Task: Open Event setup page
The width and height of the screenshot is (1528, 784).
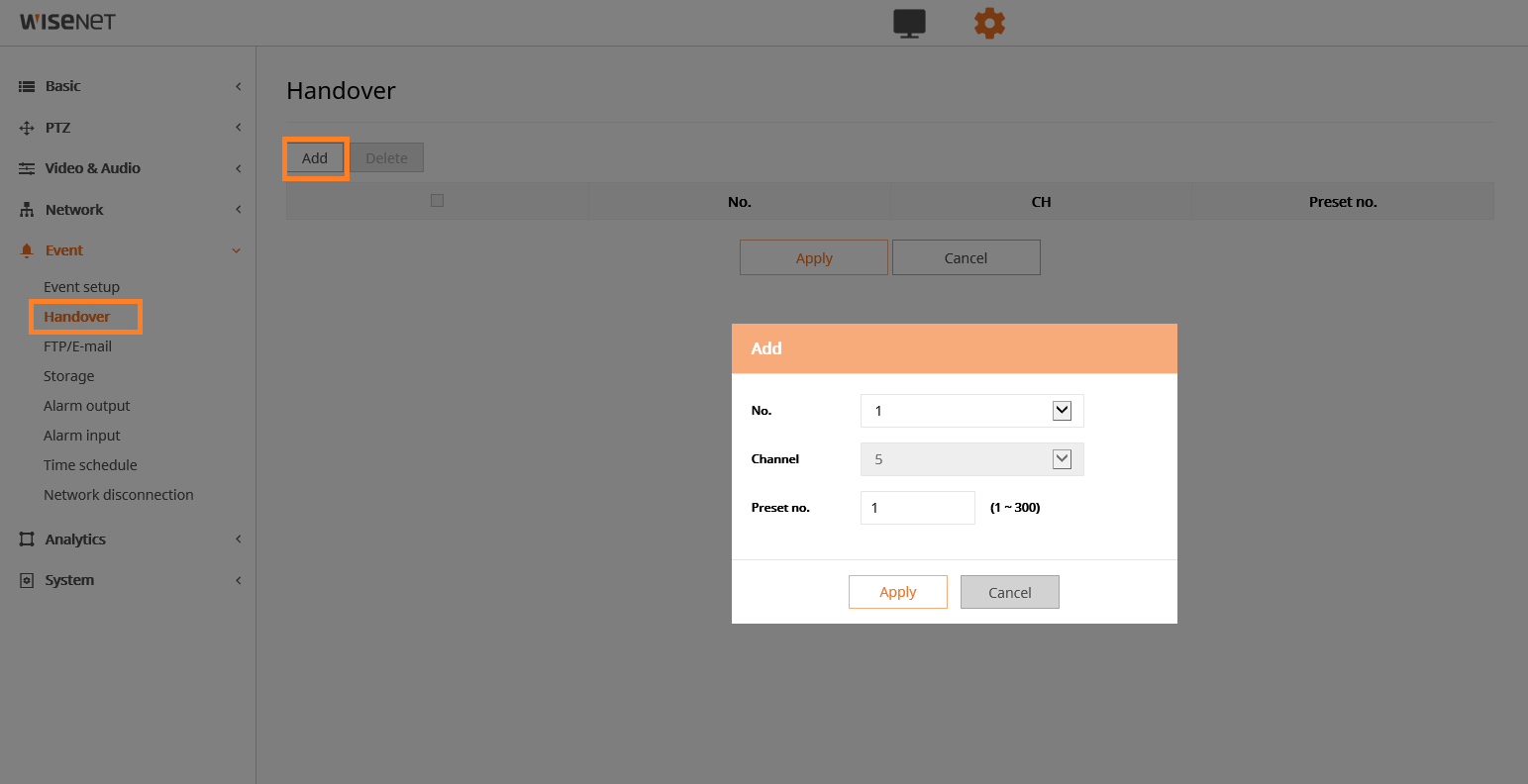Action: click(x=81, y=287)
